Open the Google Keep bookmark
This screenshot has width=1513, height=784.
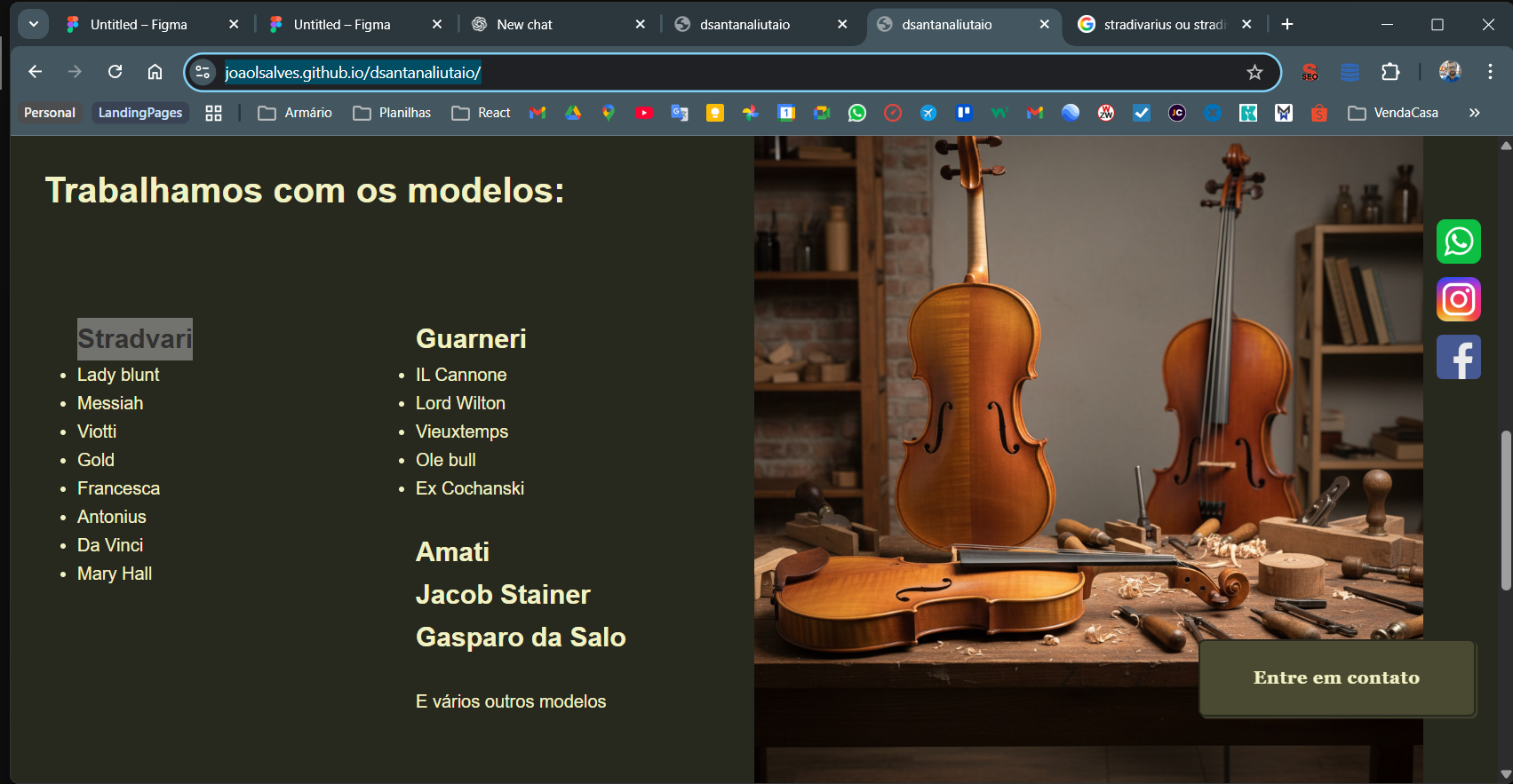click(715, 113)
